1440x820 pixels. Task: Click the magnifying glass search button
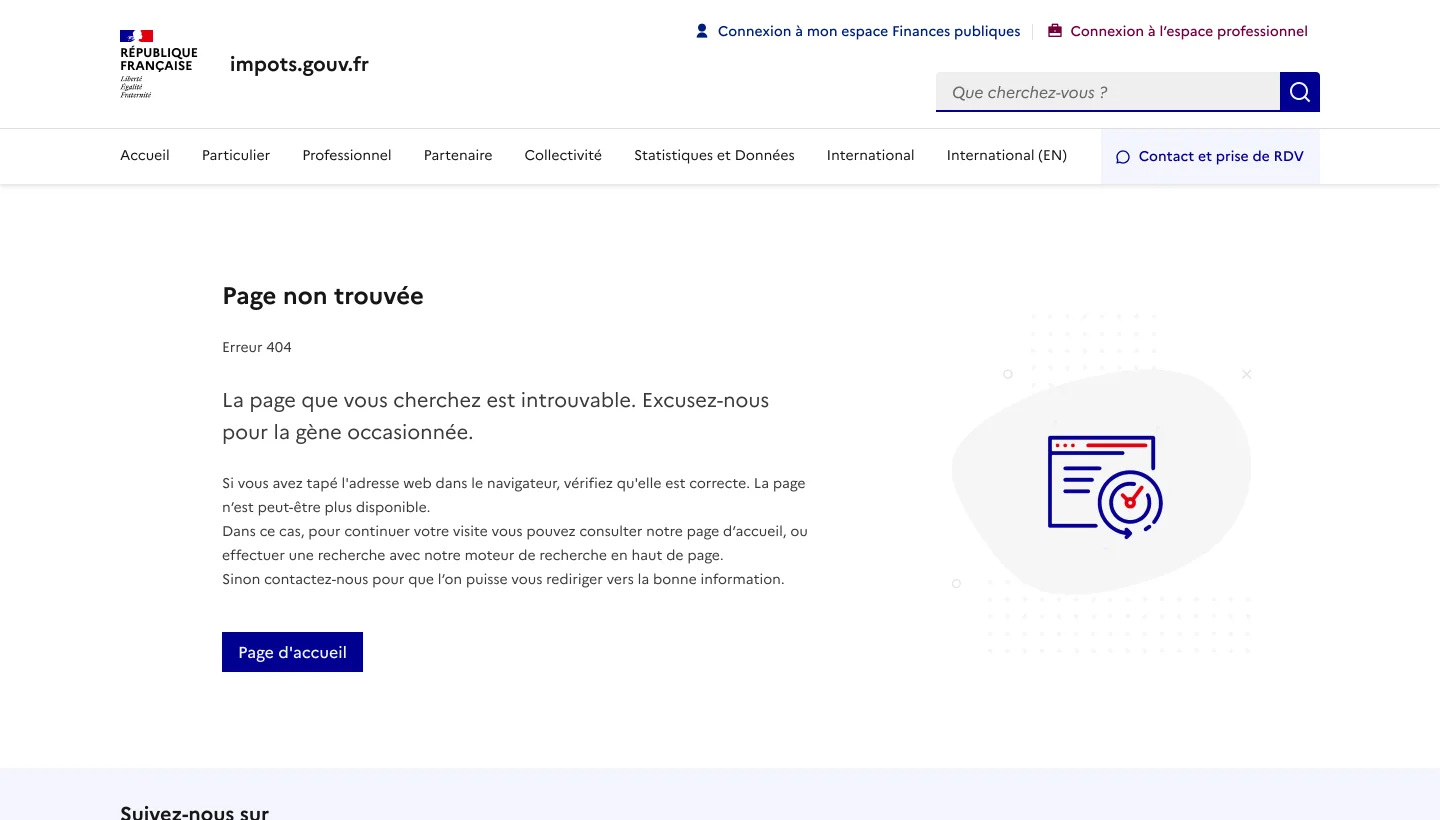point(1300,92)
